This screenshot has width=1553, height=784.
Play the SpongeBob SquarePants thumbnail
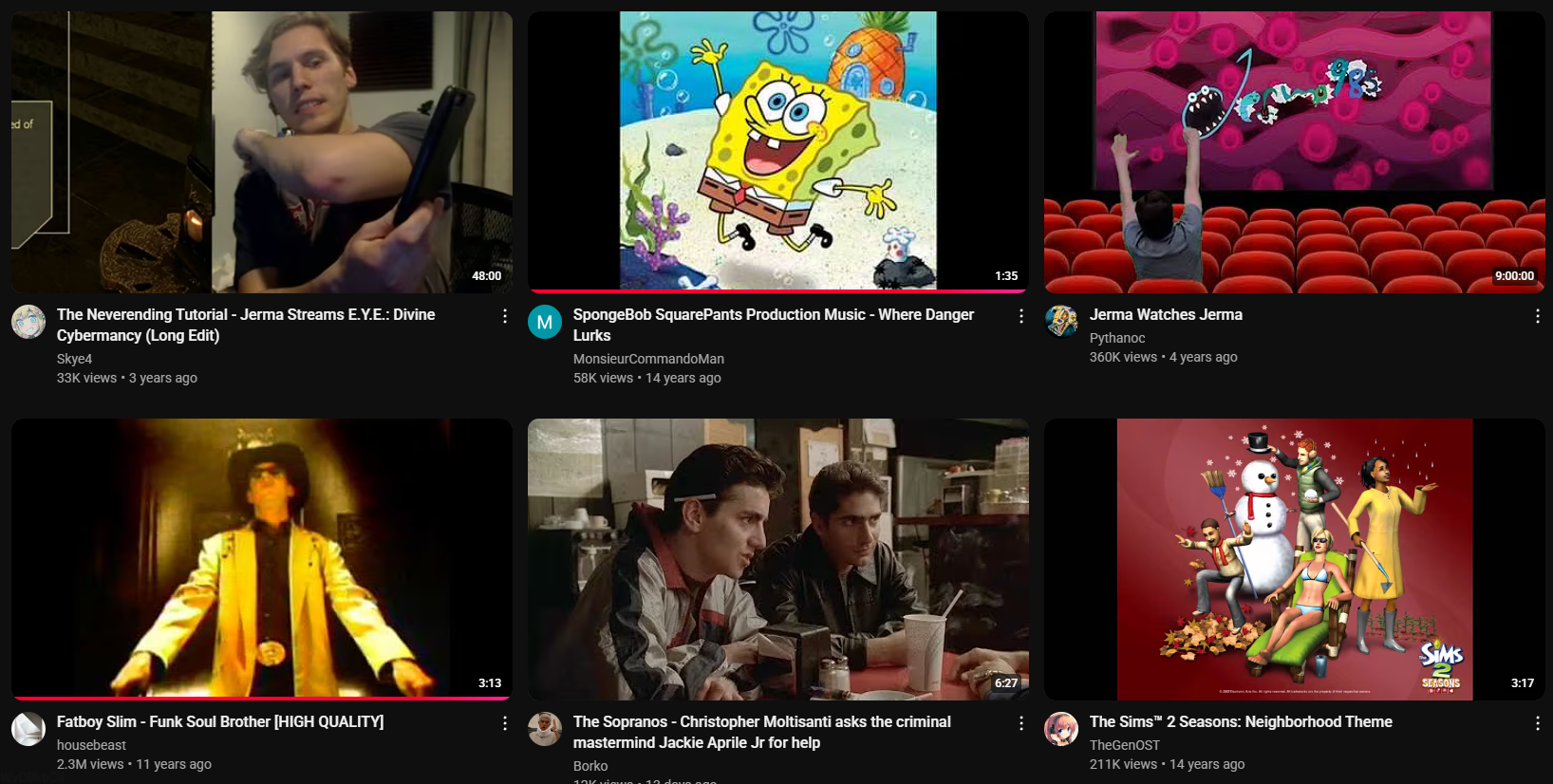coord(778,152)
